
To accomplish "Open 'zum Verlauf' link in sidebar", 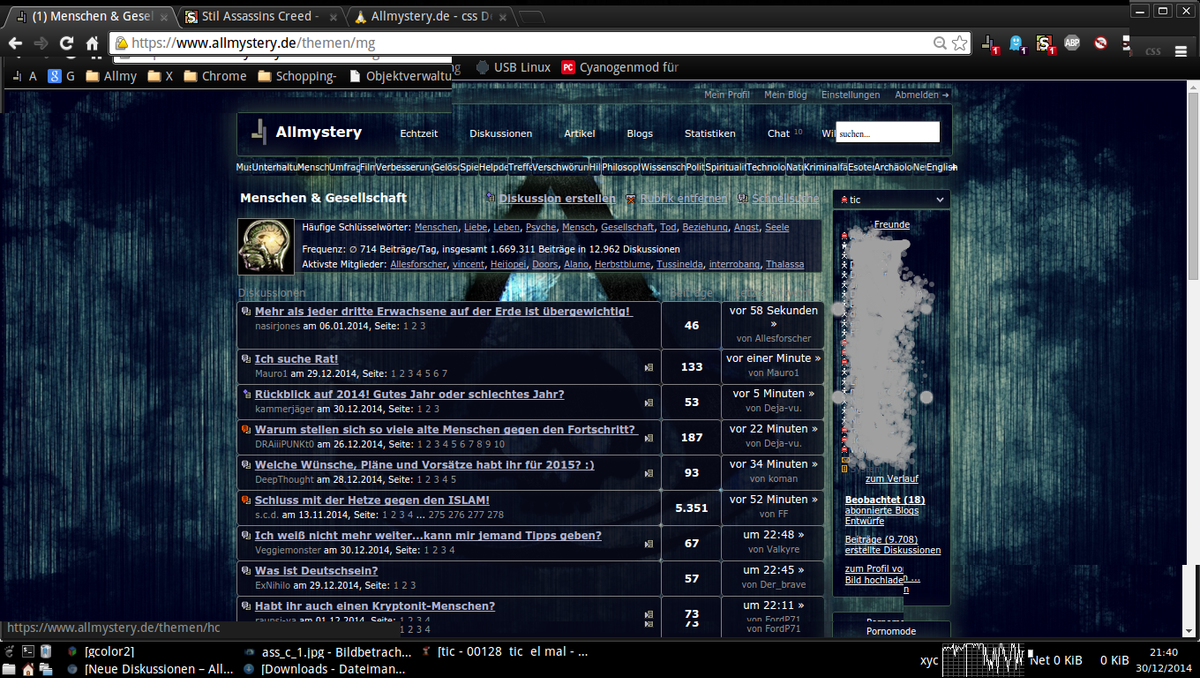I will [x=892, y=479].
